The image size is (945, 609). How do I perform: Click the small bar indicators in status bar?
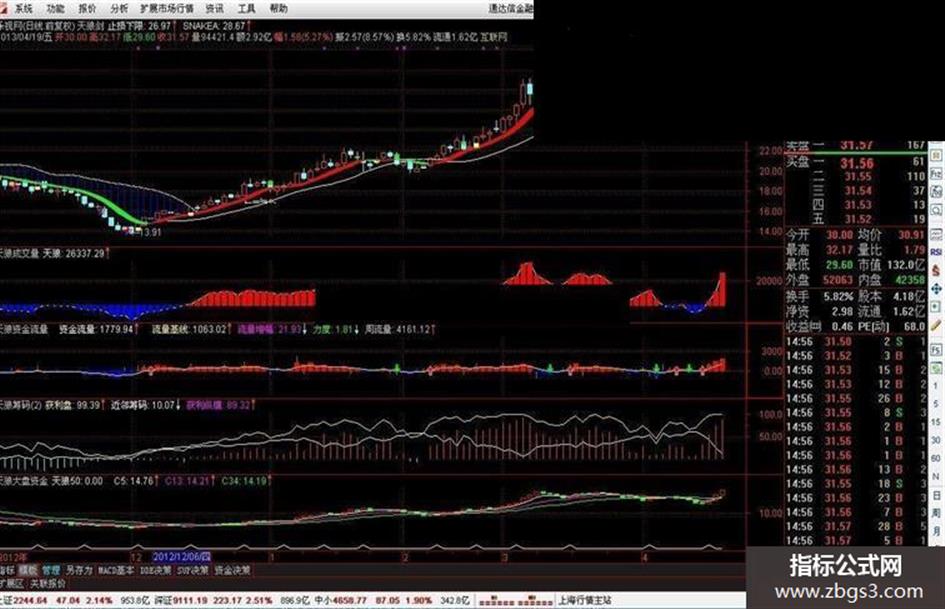click(515, 601)
